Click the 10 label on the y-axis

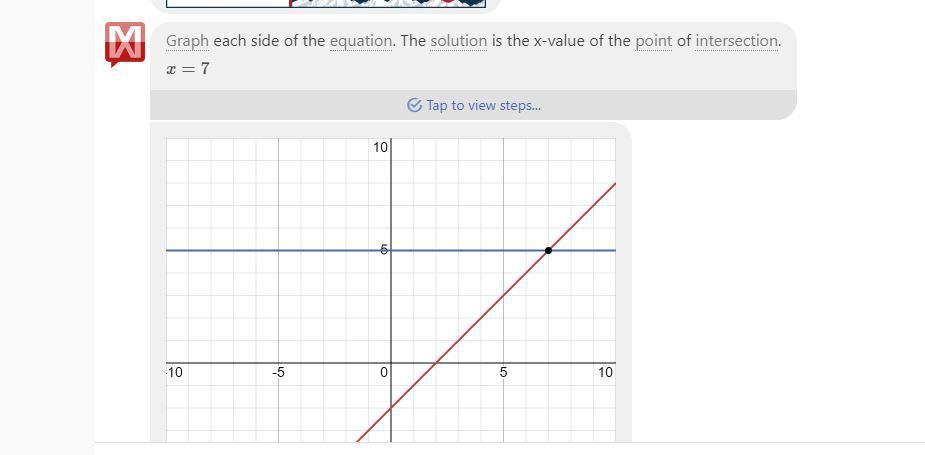(381, 147)
